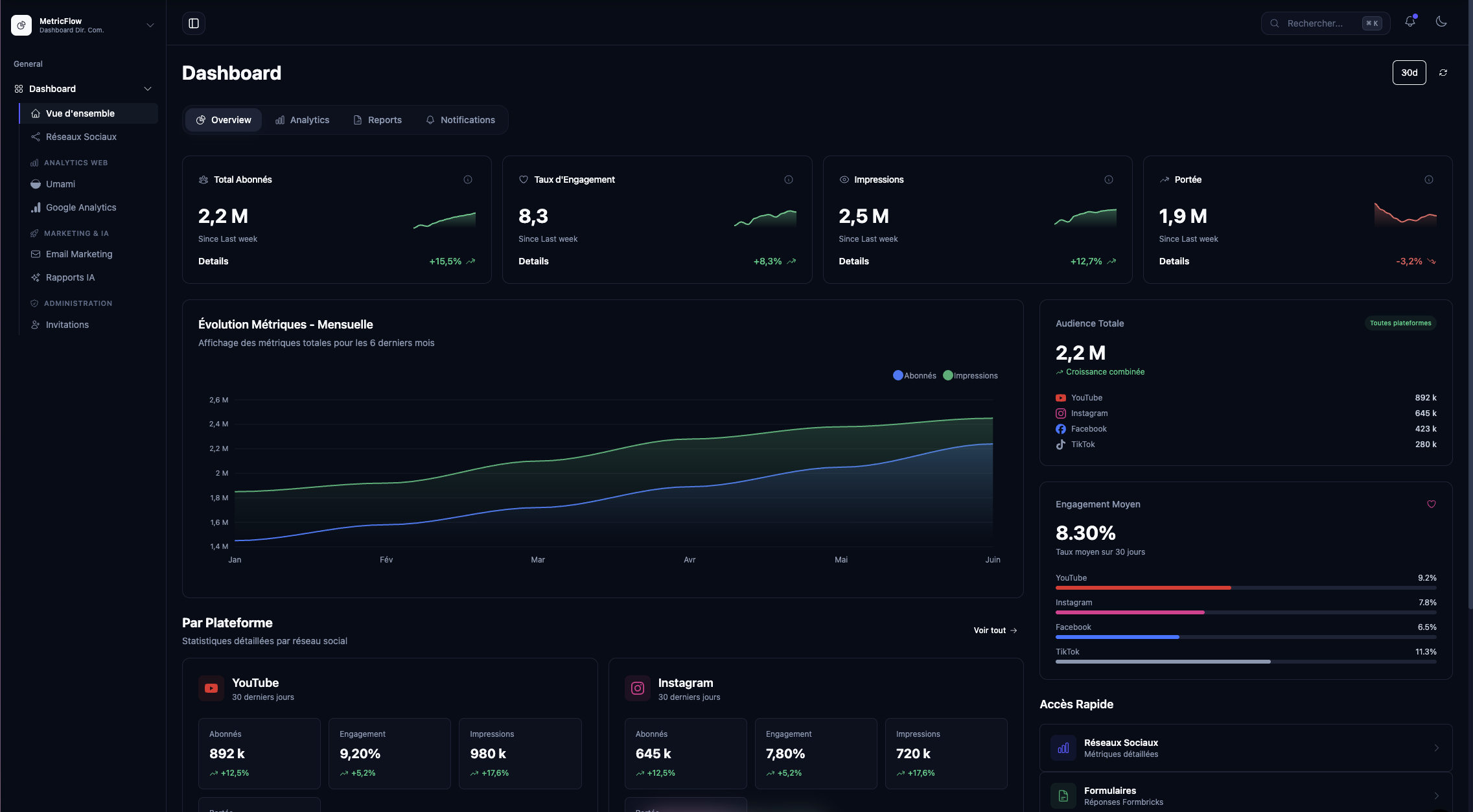Open Umami analytics page

pyautogui.click(x=89, y=184)
